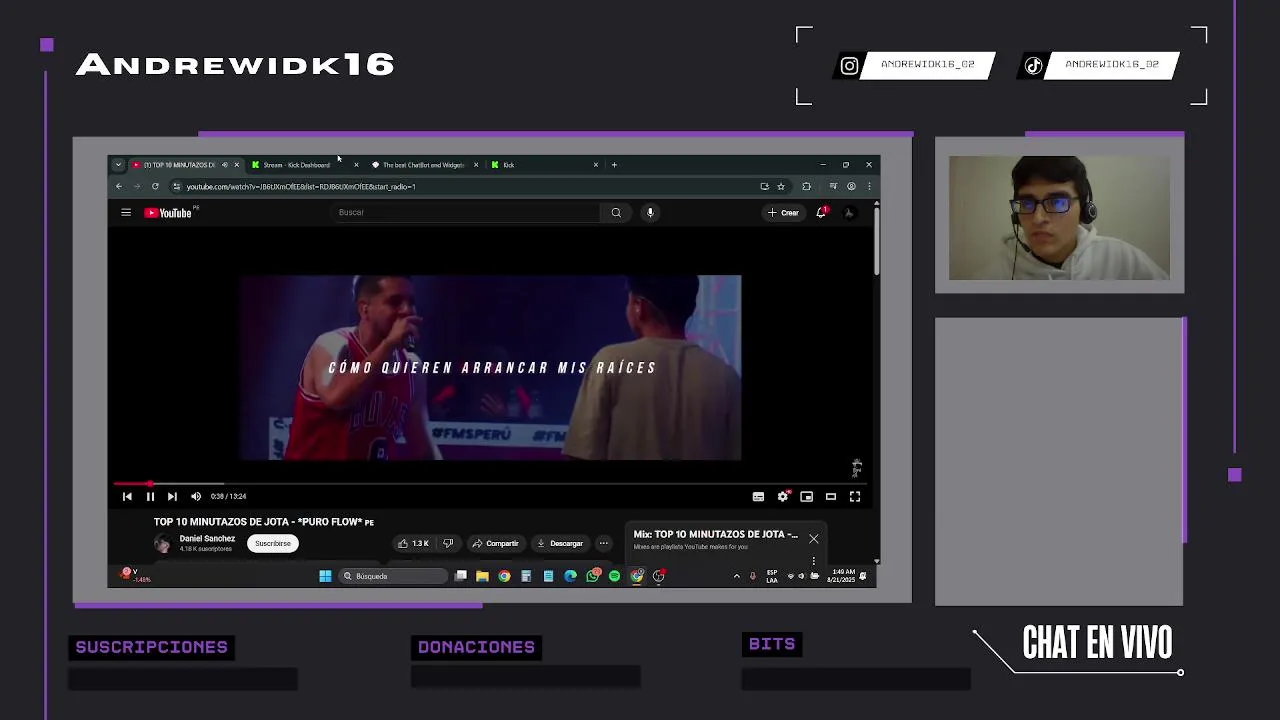This screenshot has height=720, width=1280.
Task: Open Task View on the taskbar
Action: click(461, 576)
